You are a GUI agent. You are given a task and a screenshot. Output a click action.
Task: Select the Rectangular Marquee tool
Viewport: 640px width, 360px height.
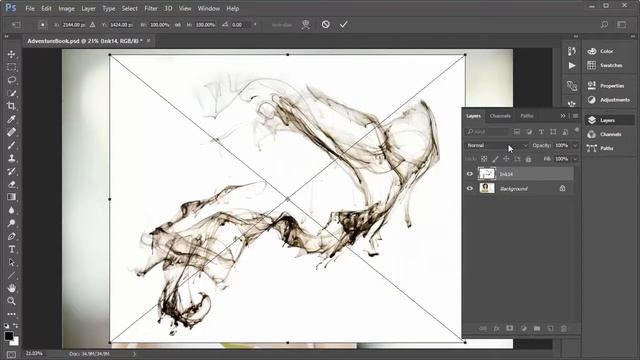pos(11,67)
